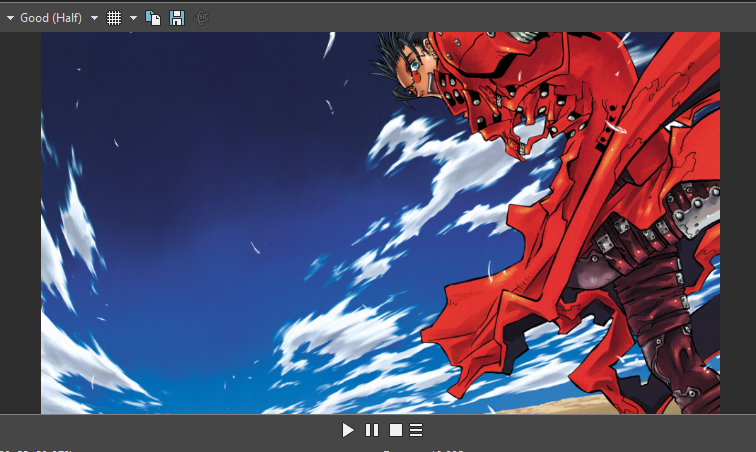
Task: Open dropdown arrow right of Good (Half)
Action: coord(94,18)
